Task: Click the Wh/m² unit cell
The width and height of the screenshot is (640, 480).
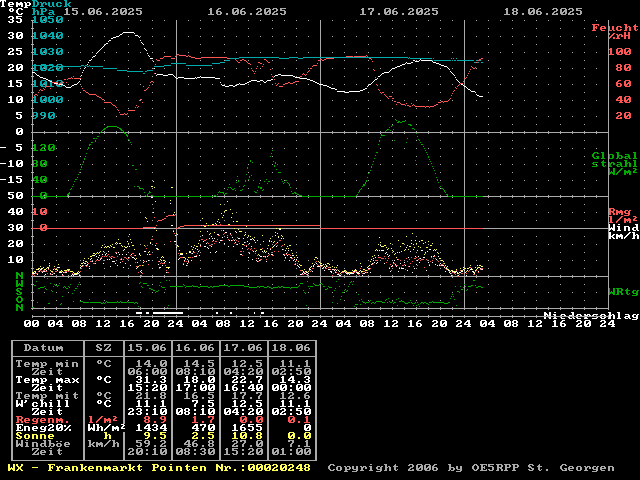Action: tap(107, 428)
